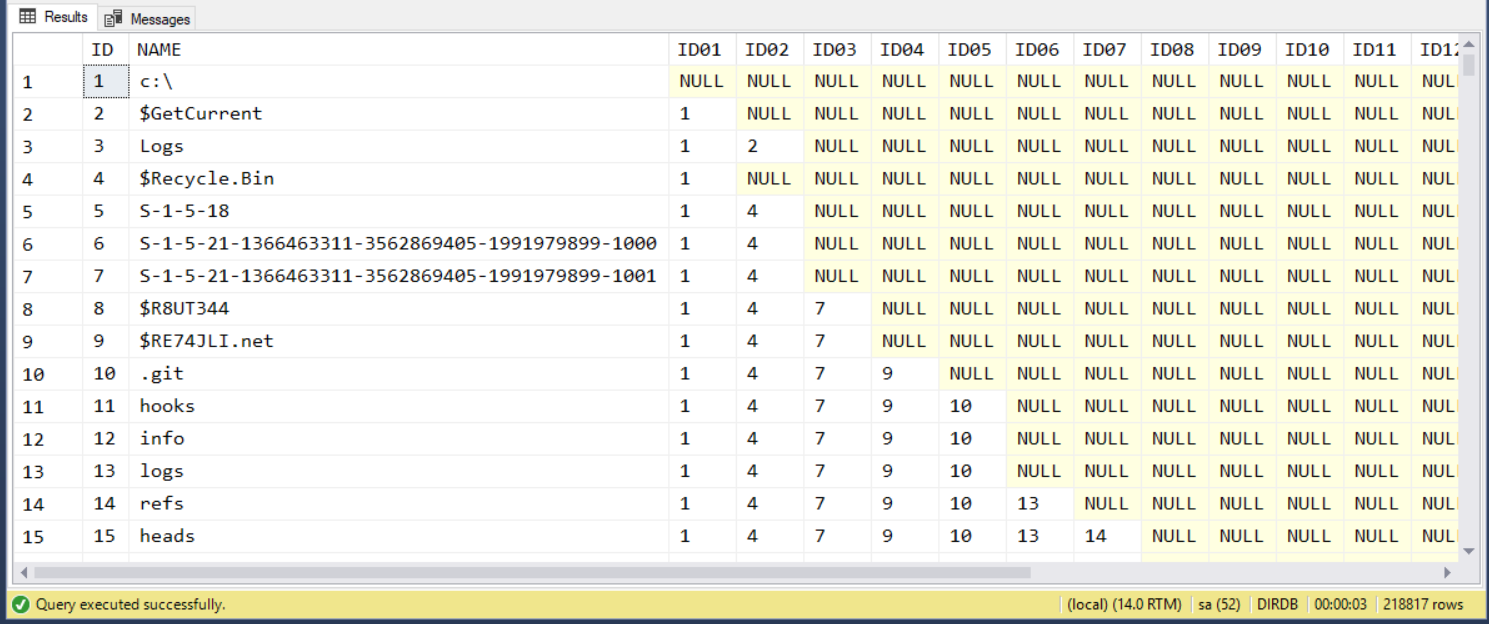The image size is (1489, 624).
Task: Click the ID01 column header
Action: (x=699, y=49)
